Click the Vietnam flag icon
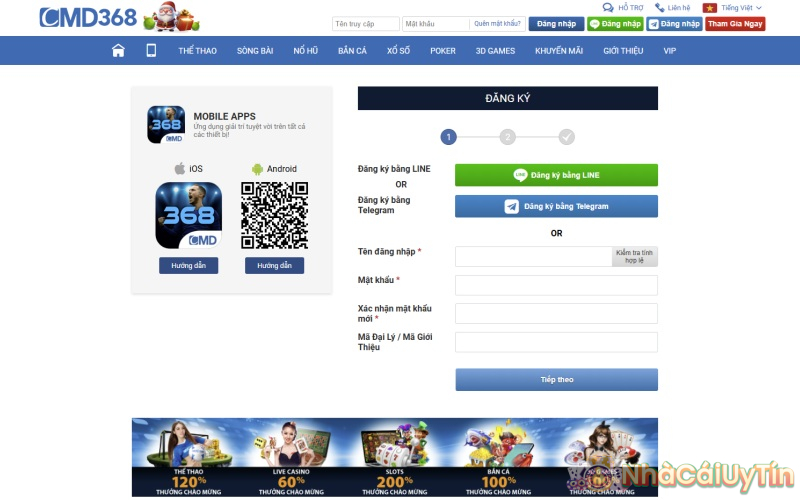This screenshot has width=800, height=500. point(710,8)
